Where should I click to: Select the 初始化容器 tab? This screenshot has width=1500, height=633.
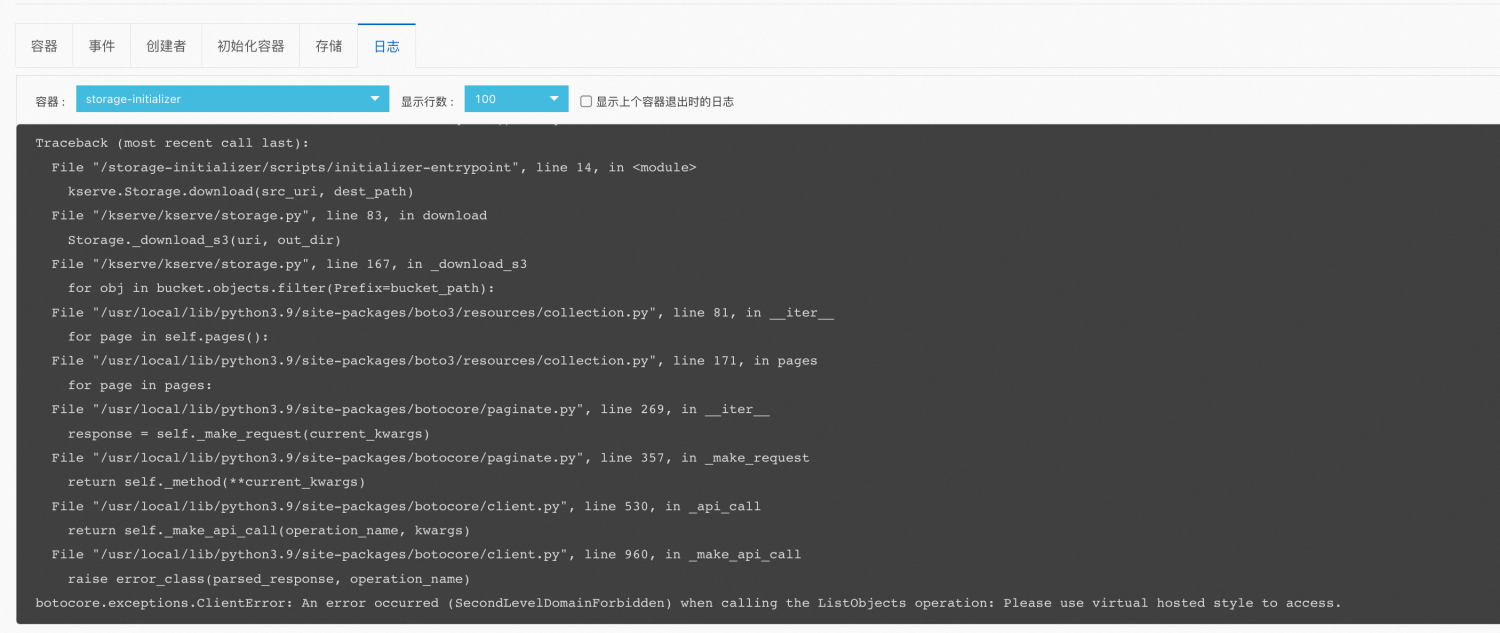[x=250, y=45]
